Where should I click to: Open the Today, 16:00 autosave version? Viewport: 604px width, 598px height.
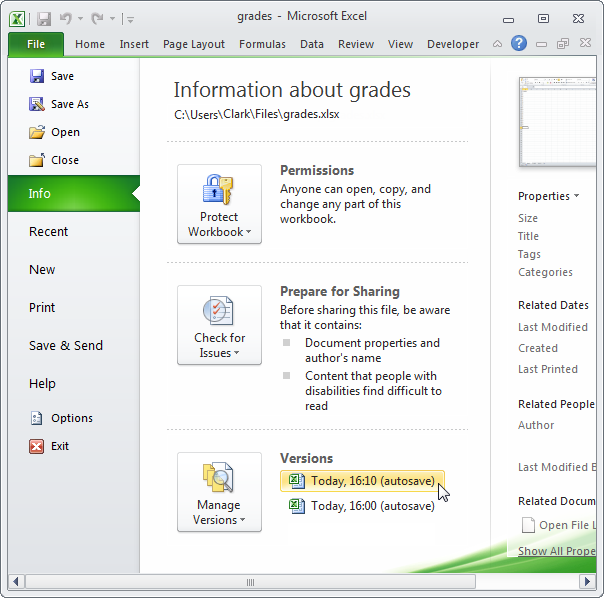[362, 506]
